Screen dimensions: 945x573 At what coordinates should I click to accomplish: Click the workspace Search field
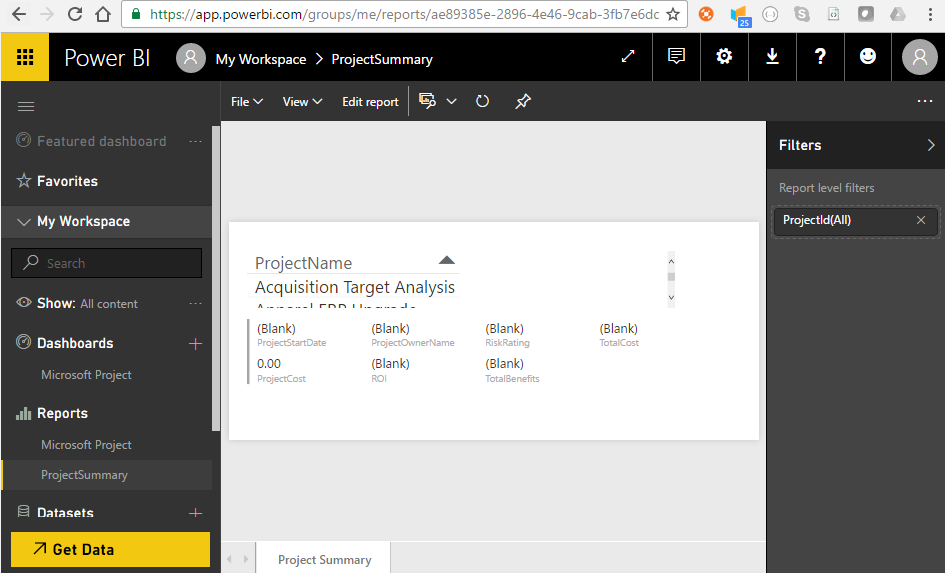(106, 263)
